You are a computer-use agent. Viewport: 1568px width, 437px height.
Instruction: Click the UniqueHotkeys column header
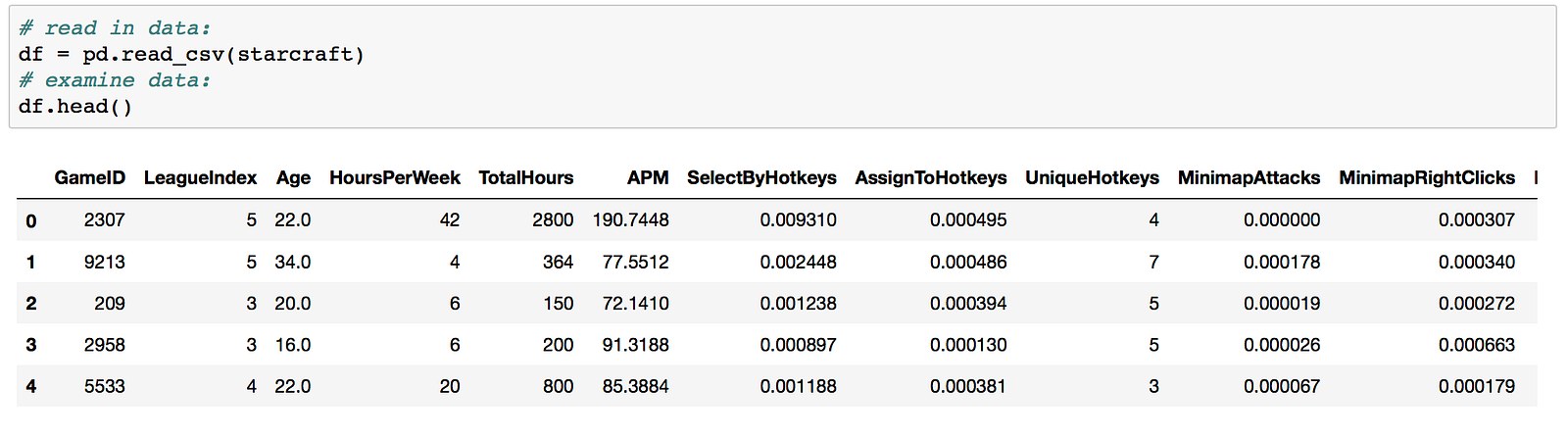(1092, 177)
